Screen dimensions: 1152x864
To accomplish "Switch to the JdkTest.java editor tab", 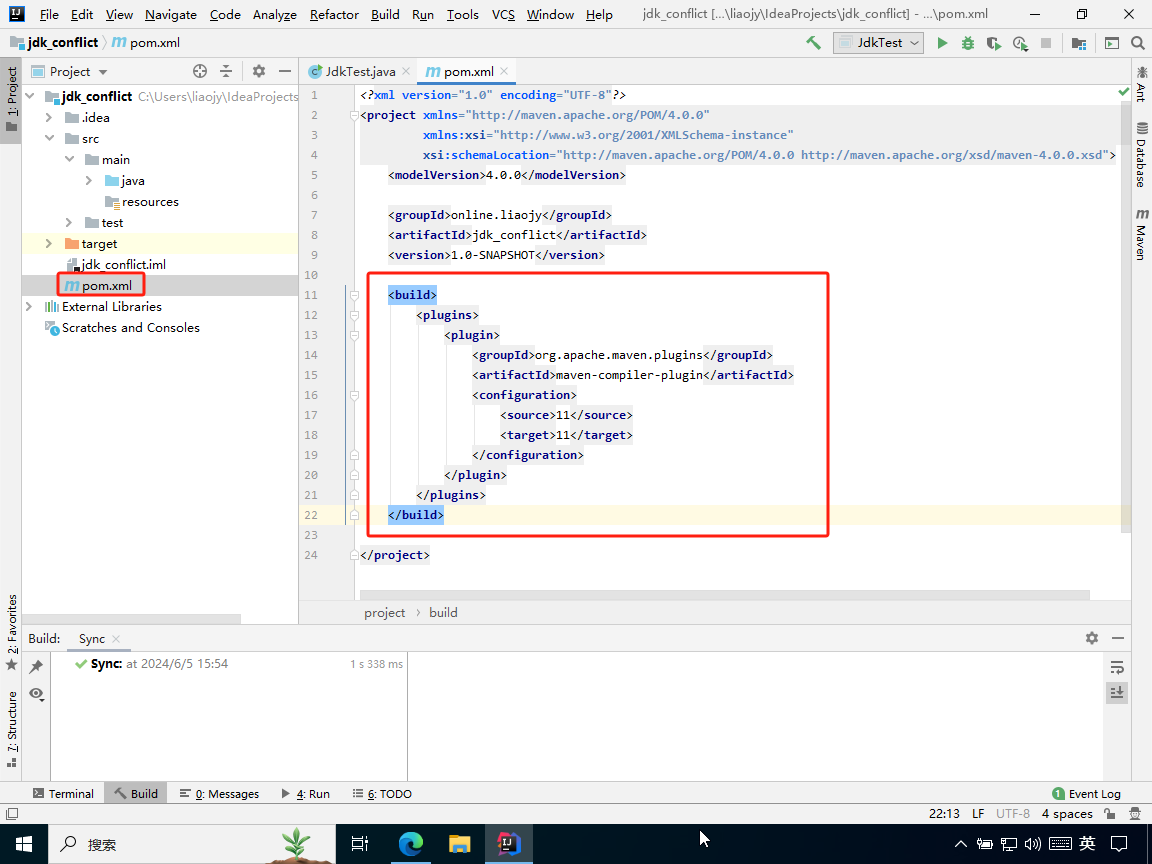I will pyautogui.click(x=360, y=71).
